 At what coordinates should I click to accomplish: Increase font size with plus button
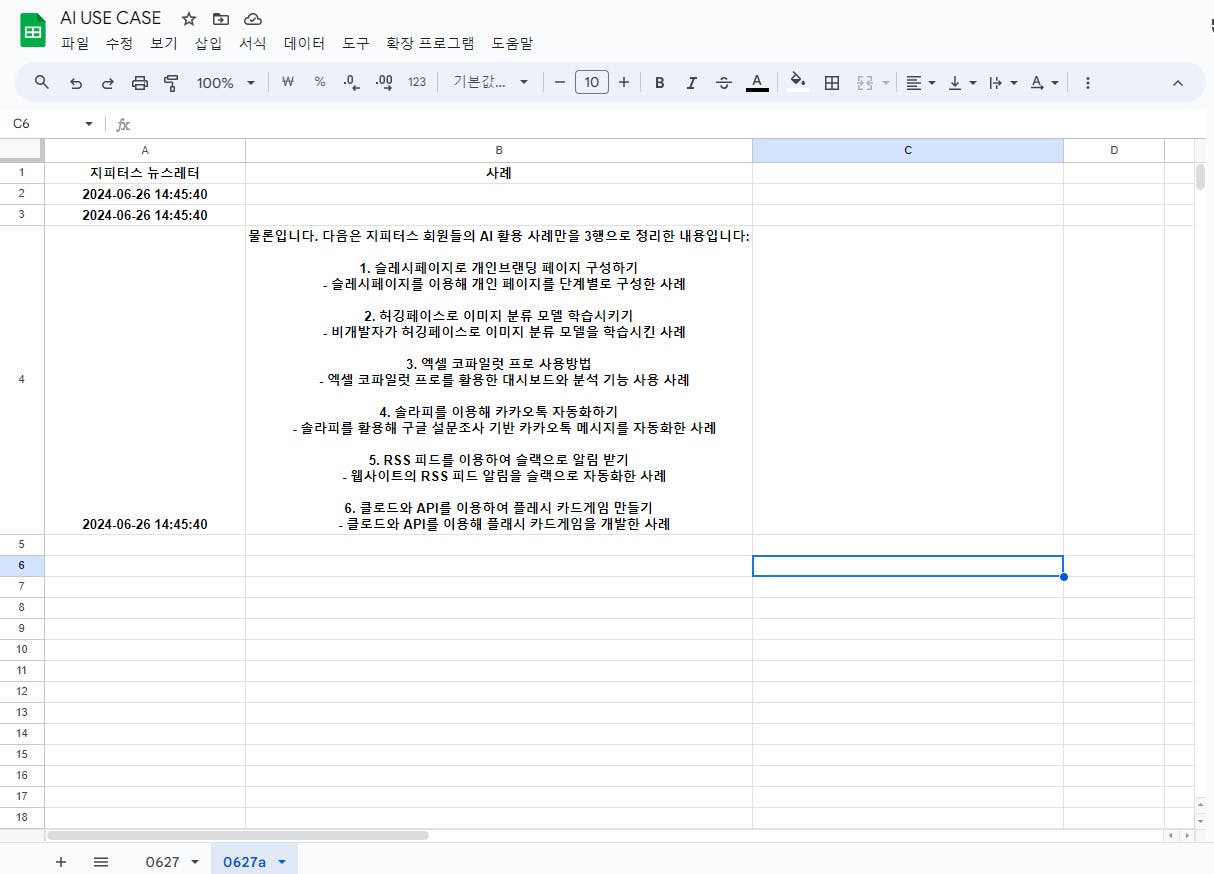[x=624, y=82]
